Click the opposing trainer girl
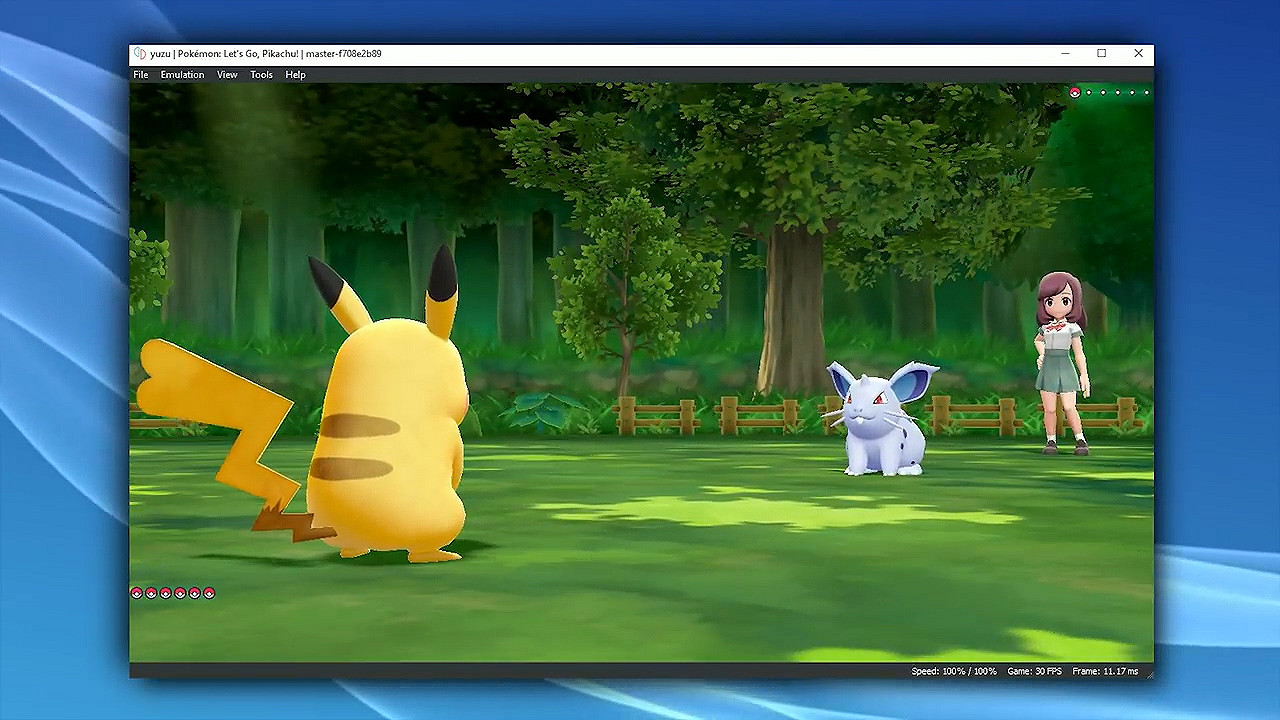1280x720 pixels. point(1062,360)
